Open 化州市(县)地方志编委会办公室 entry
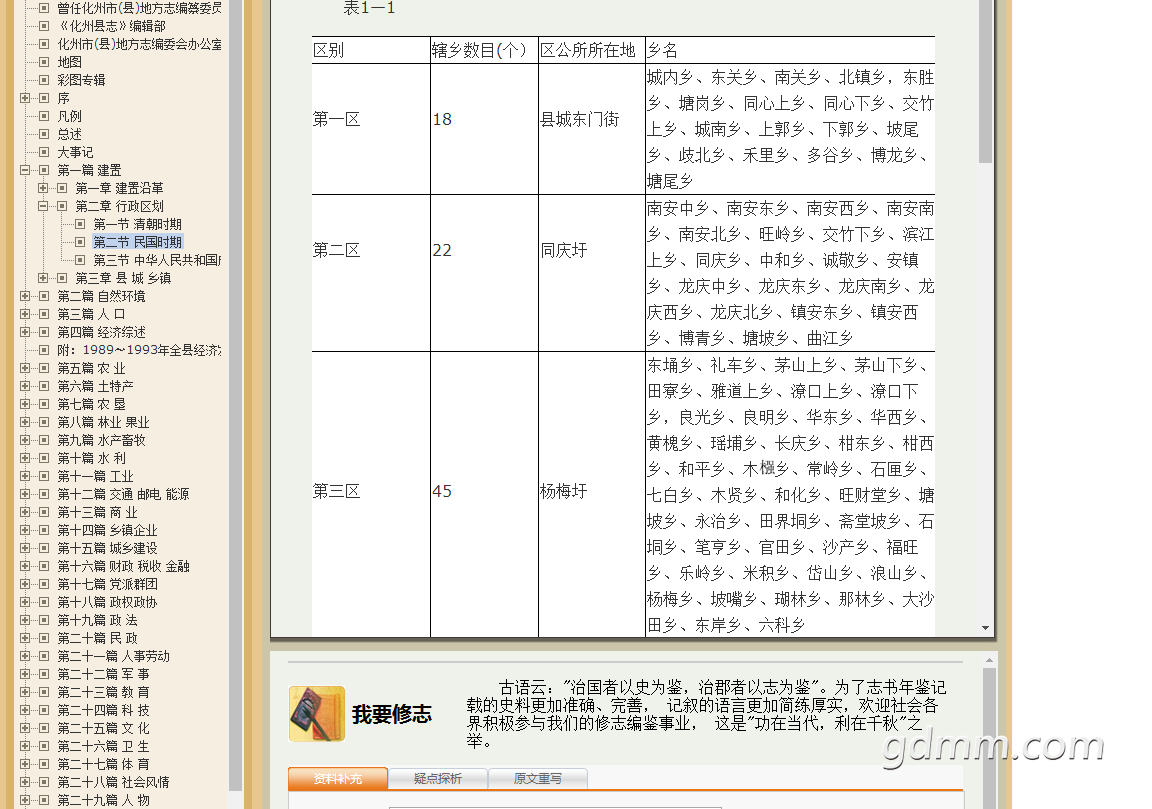The width and height of the screenshot is (1152, 809). point(140,44)
